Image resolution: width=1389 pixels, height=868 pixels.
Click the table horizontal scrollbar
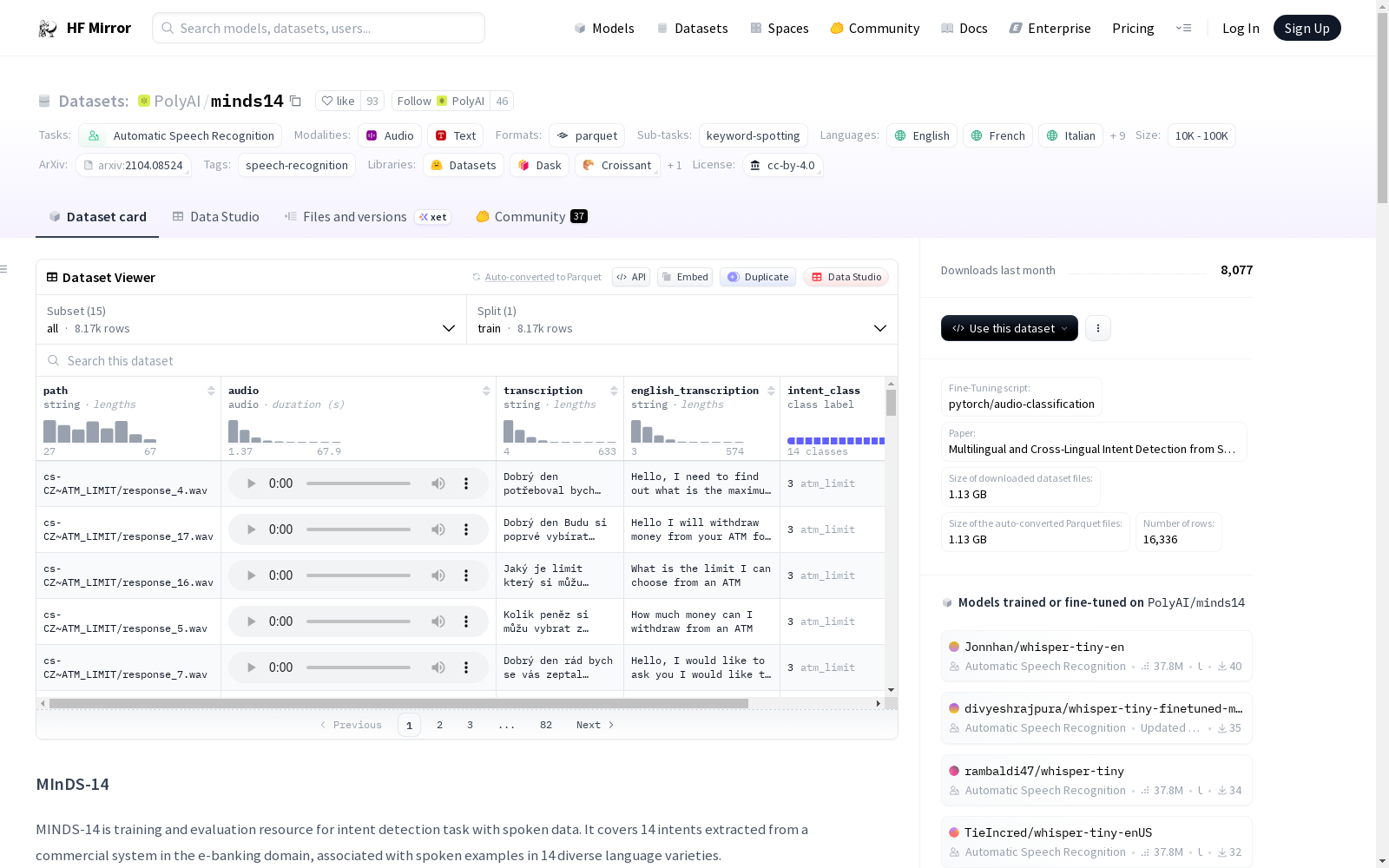(399, 703)
